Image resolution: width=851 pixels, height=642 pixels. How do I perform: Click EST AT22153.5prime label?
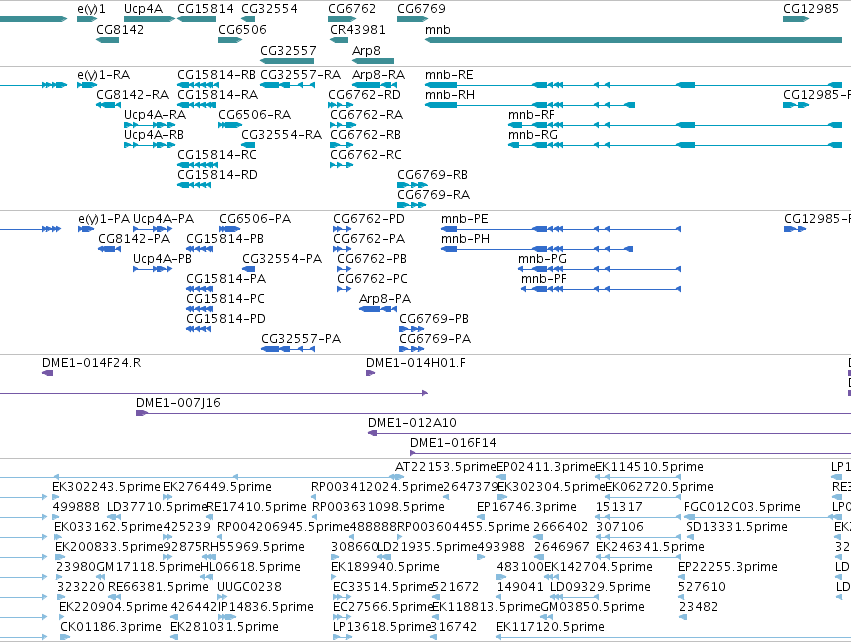(446, 467)
